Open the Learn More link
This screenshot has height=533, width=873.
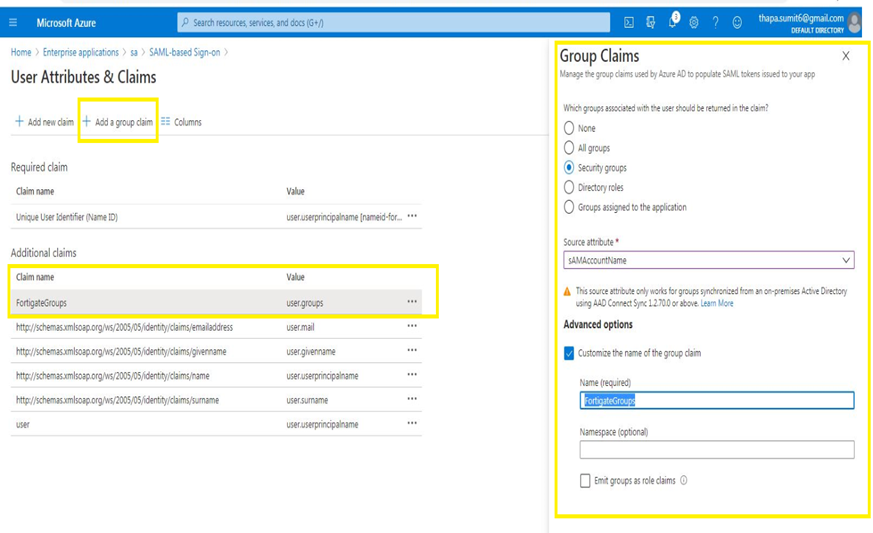(717, 303)
